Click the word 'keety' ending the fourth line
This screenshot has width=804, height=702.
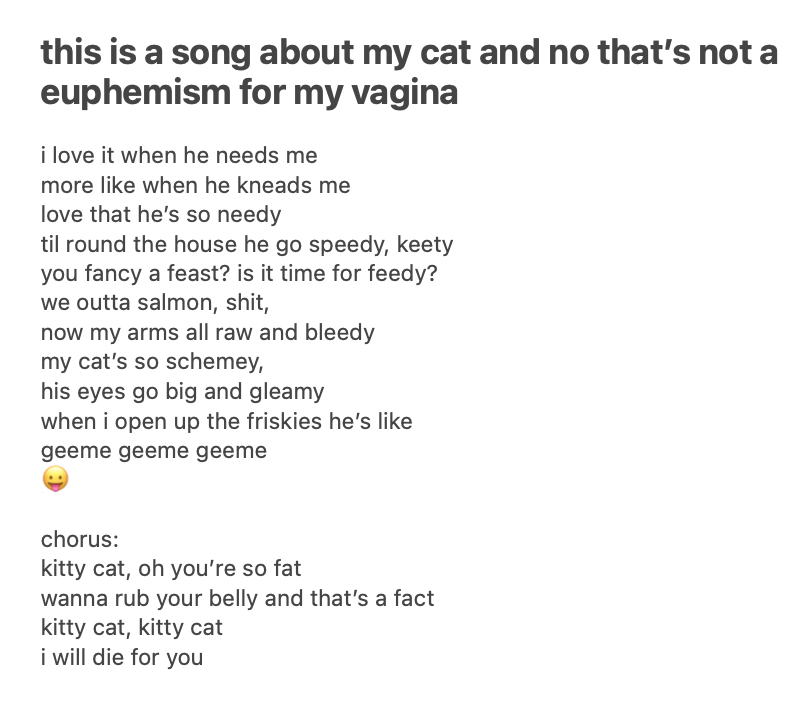pos(425,245)
